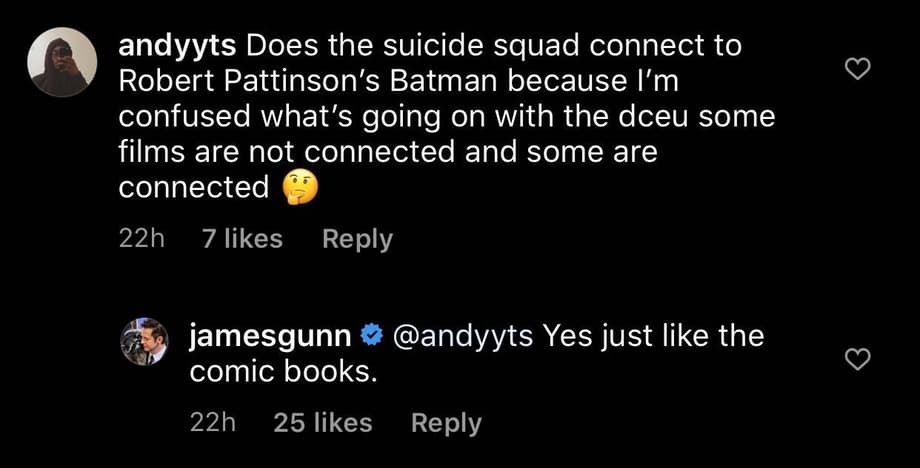
Task: Click the 22h timestamp under andyyts's comment
Action: pos(141,239)
